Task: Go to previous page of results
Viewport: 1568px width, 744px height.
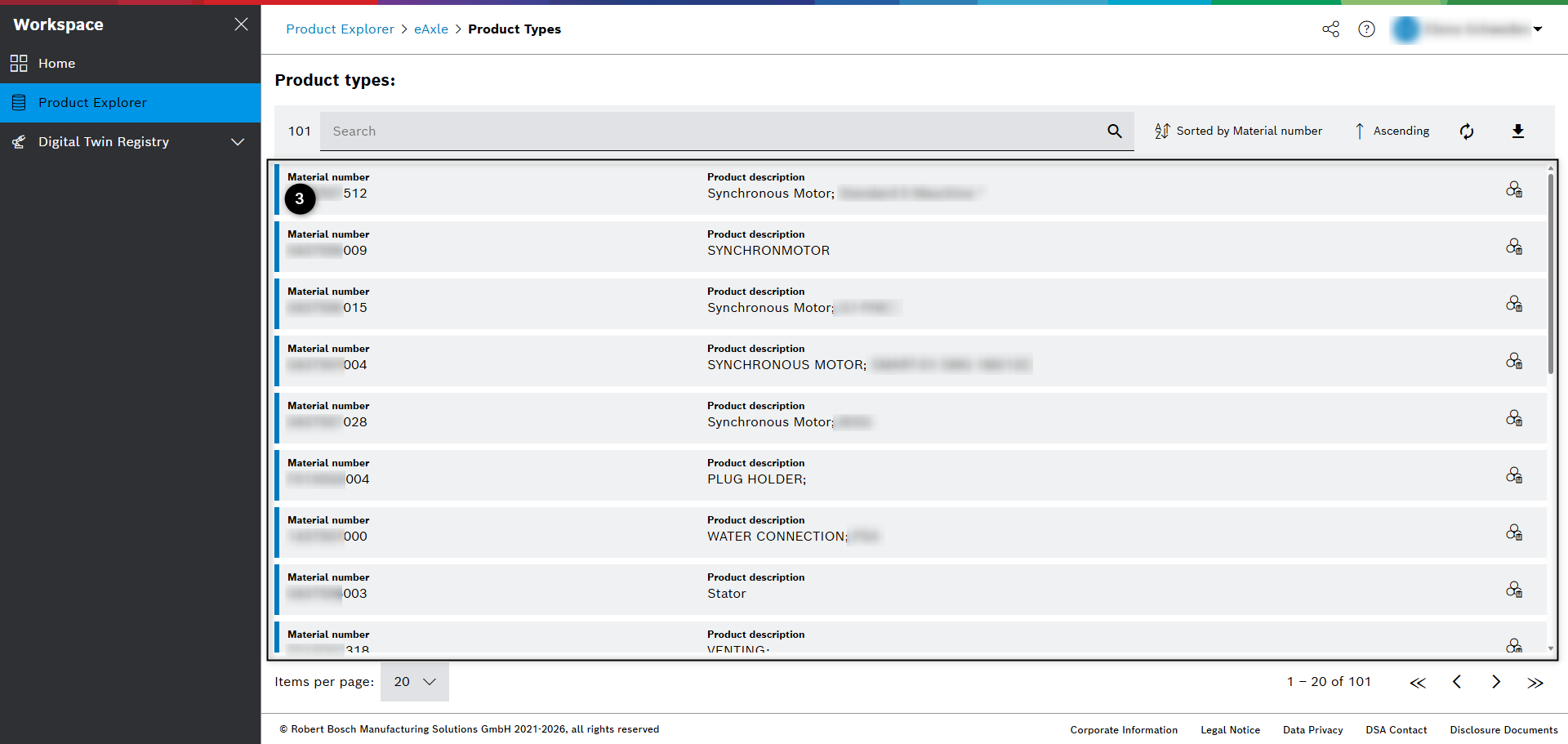Action: [1457, 682]
